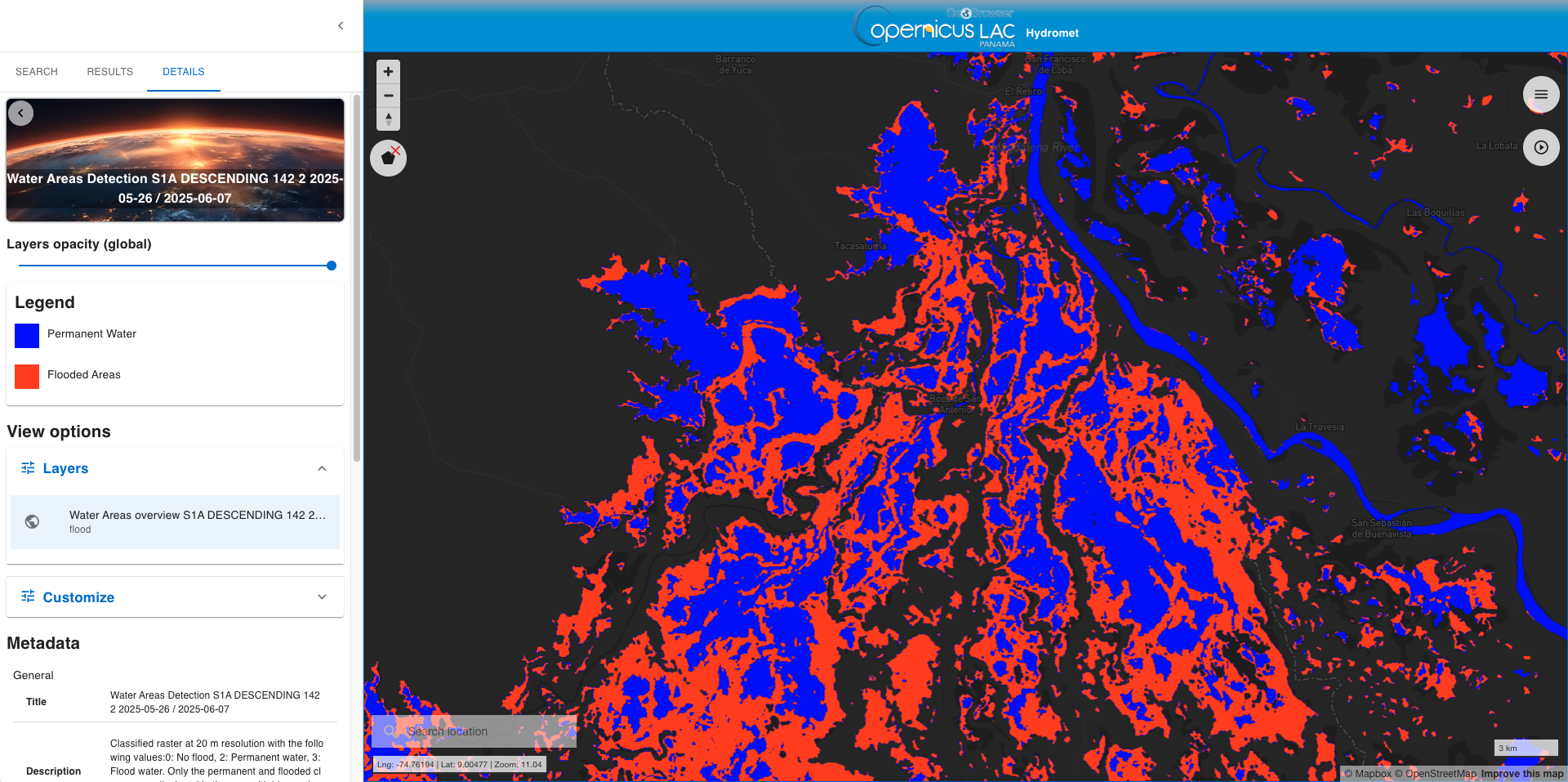Toggle globe icon of Water Areas layer
The height and width of the screenshot is (782, 1568).
tap(32, 521)
